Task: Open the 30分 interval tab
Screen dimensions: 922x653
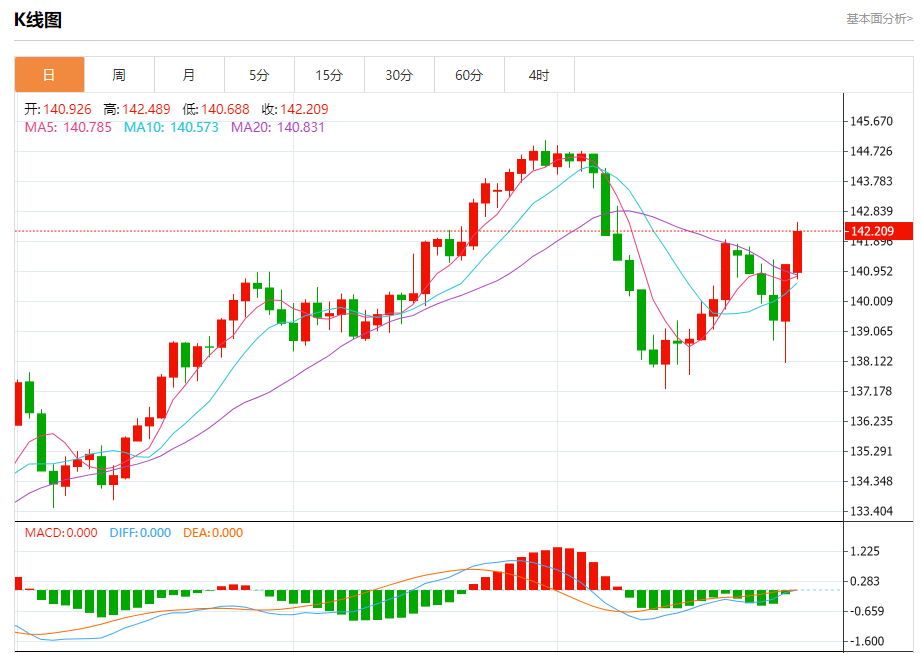Action: (x=399, y=75)
